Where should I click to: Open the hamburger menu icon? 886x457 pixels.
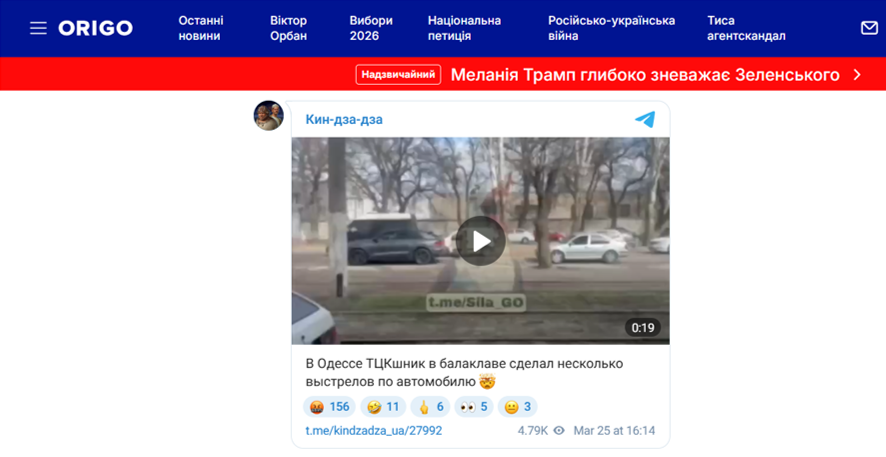pos(38,28)
